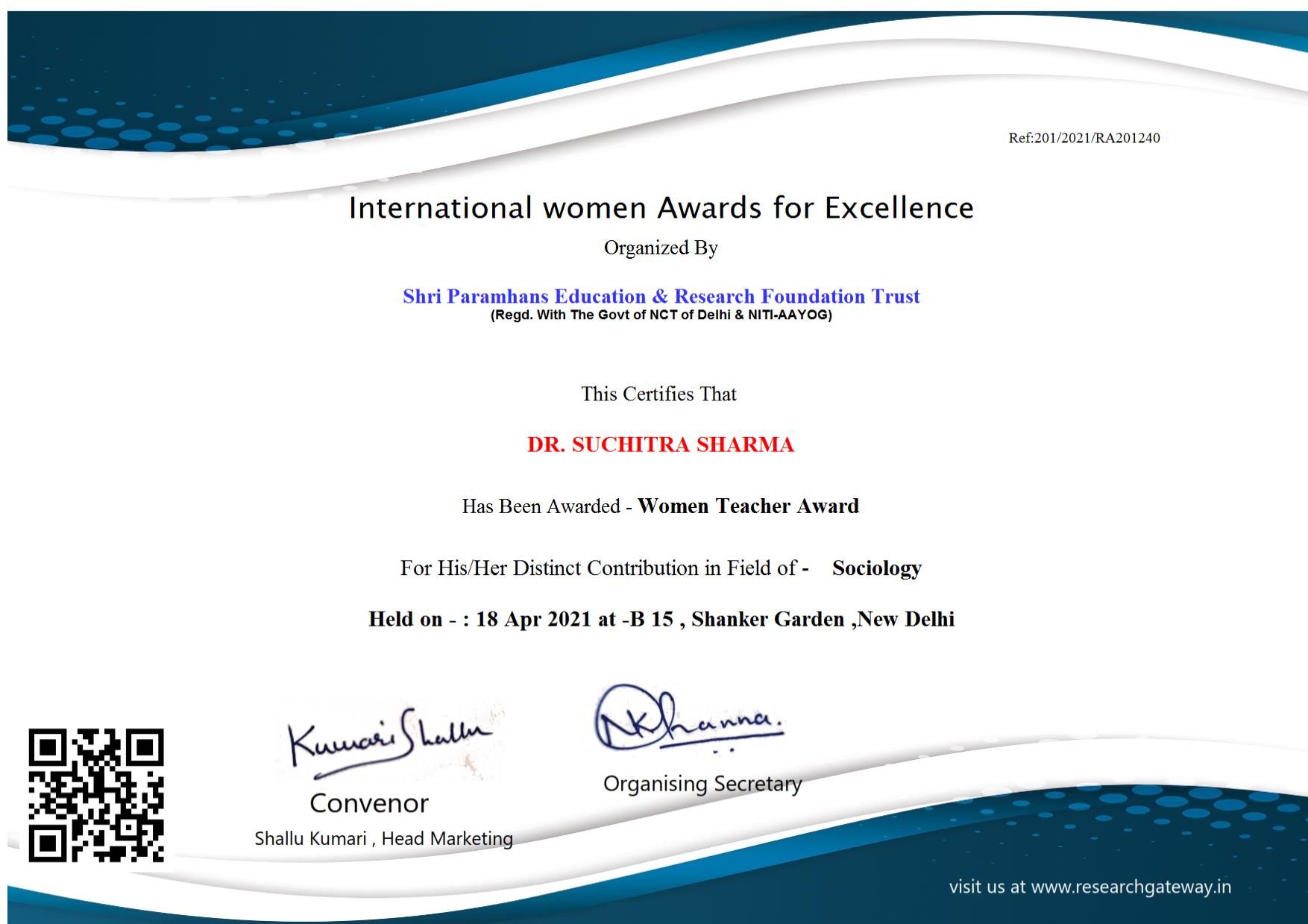This screenshot has width=1308, height=924.
Task: Click the Regd. With Govt of NCT line
Action: (x=661, y=315)
